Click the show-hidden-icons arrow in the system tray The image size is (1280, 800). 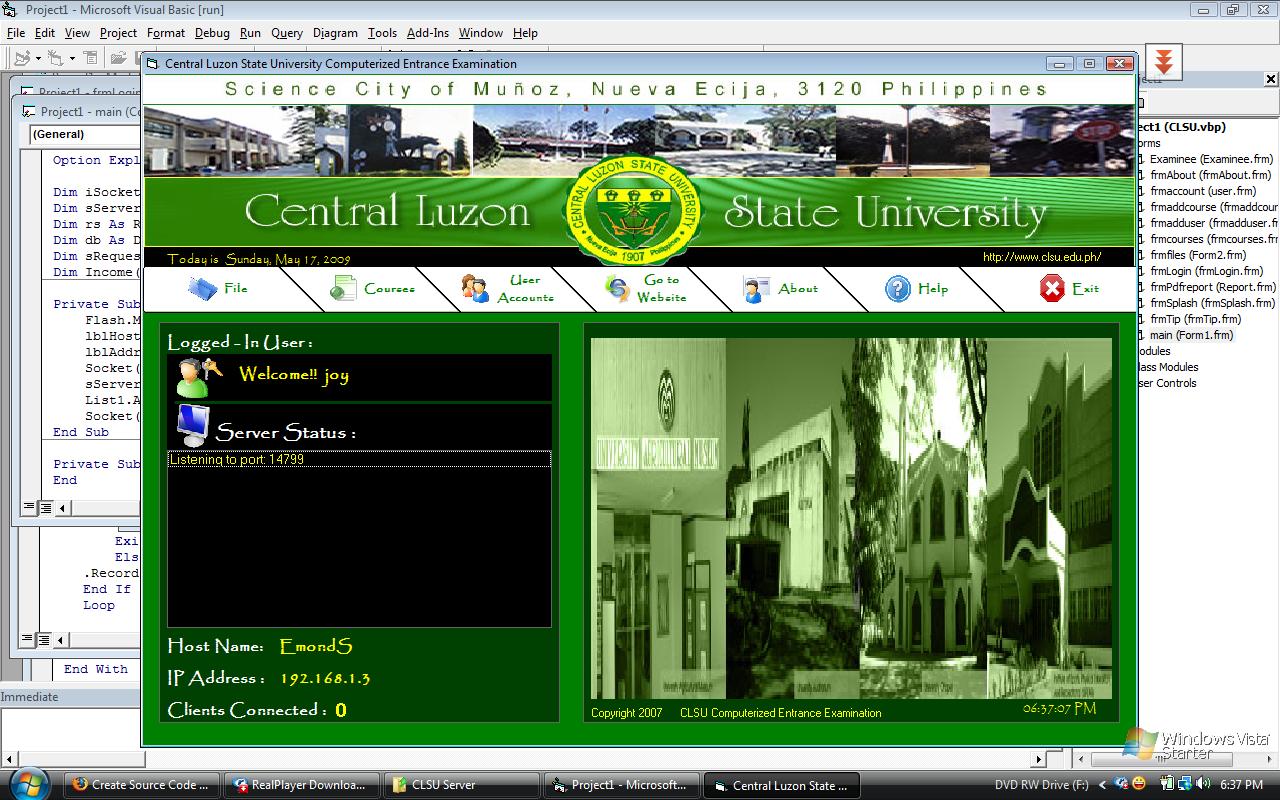point(1103,785)
